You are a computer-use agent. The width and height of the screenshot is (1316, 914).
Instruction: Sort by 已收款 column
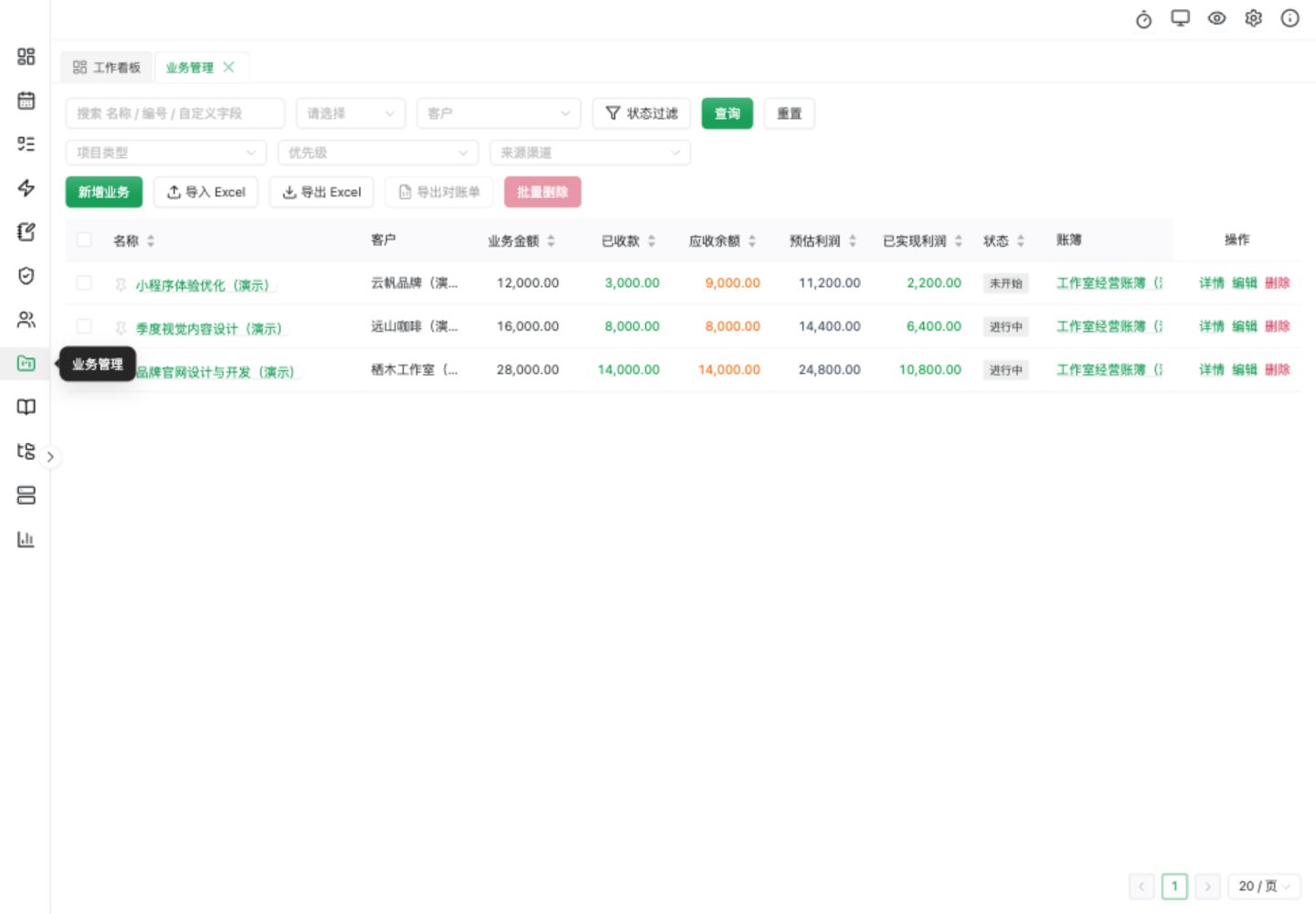coord(652,240)
